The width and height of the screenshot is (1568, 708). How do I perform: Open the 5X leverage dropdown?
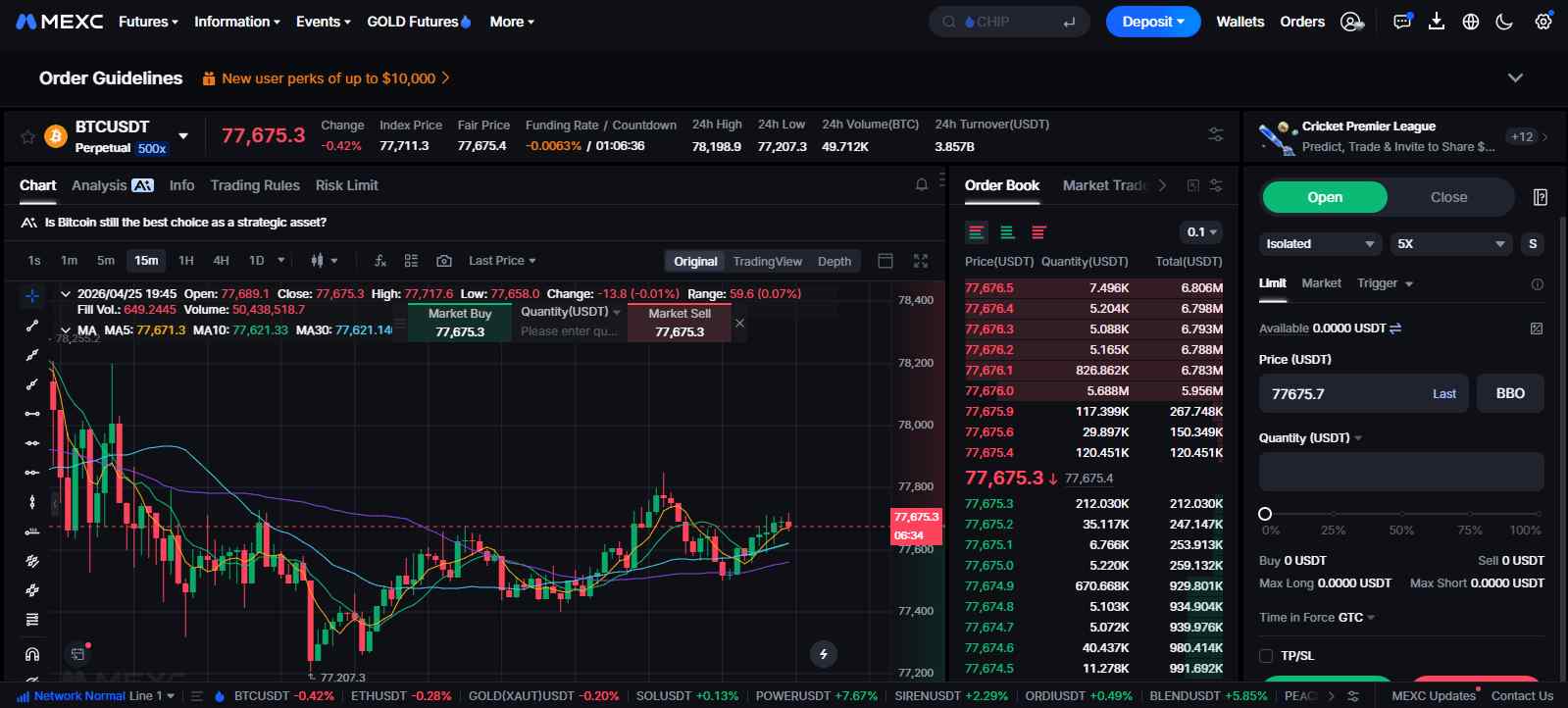click(1450, 244)
